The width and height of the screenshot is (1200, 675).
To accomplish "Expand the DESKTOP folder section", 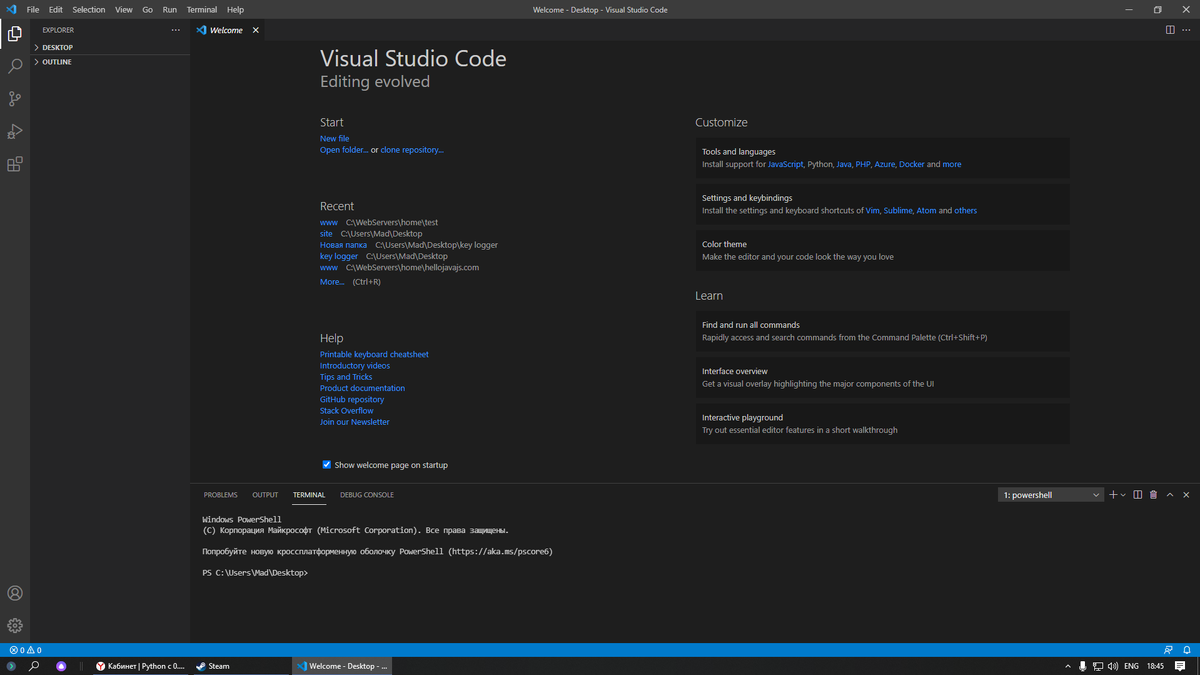I will pyautogui.click(x=57, y=47).
